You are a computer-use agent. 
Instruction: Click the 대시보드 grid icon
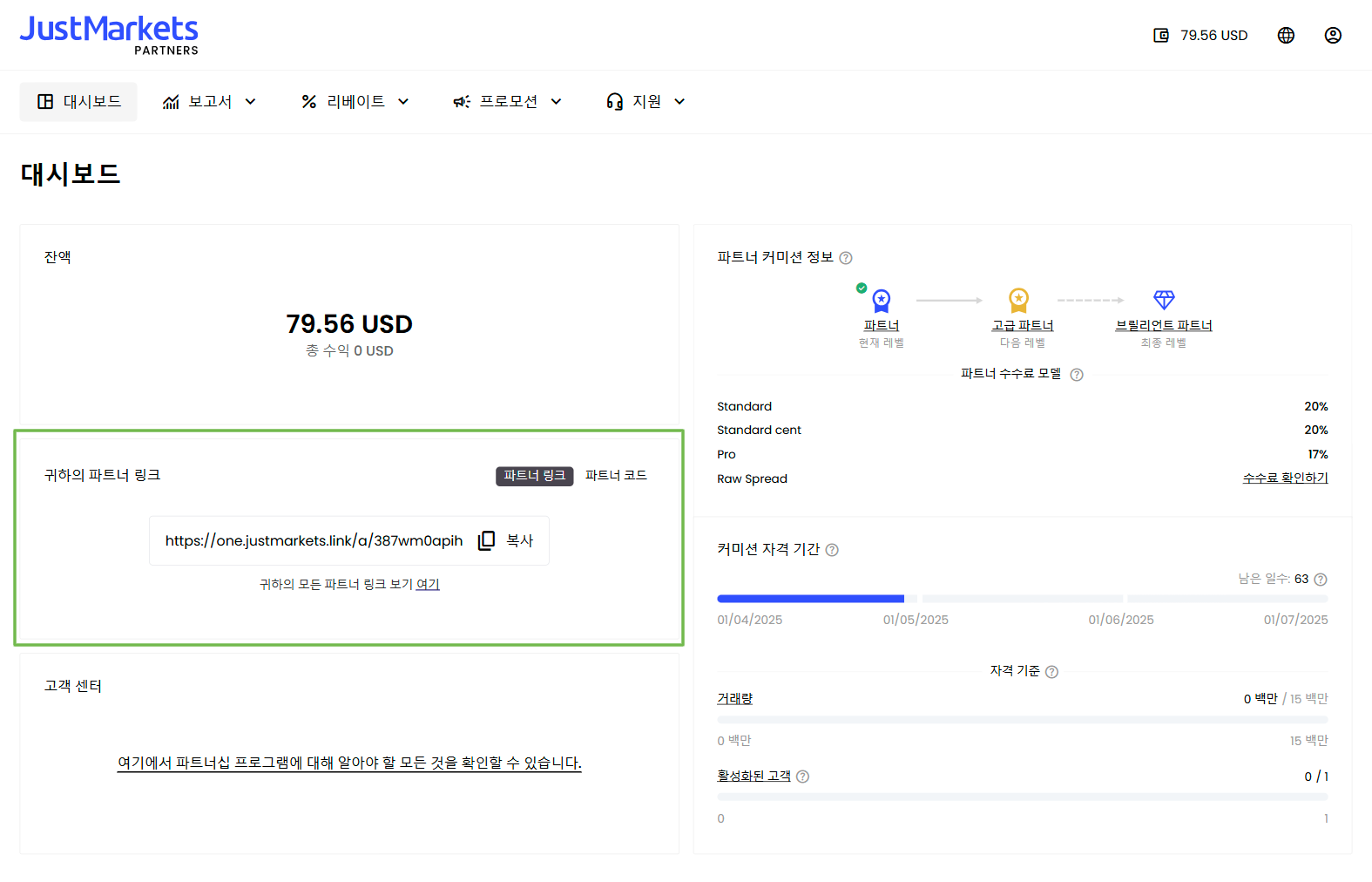pyautogui.click(x=45, y=102)
